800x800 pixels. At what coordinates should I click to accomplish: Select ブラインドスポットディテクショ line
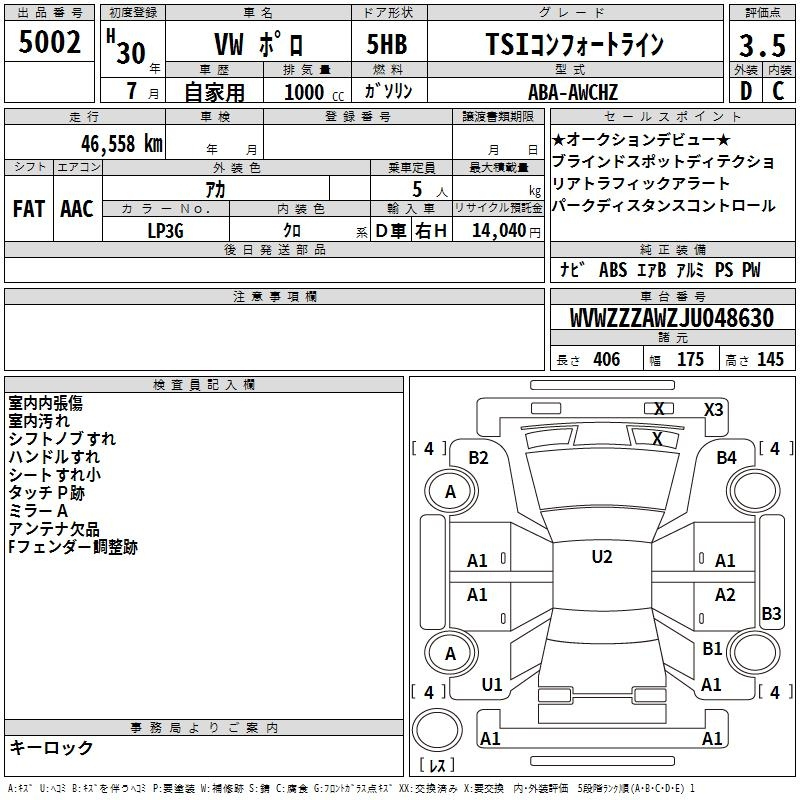click(663, 161)
